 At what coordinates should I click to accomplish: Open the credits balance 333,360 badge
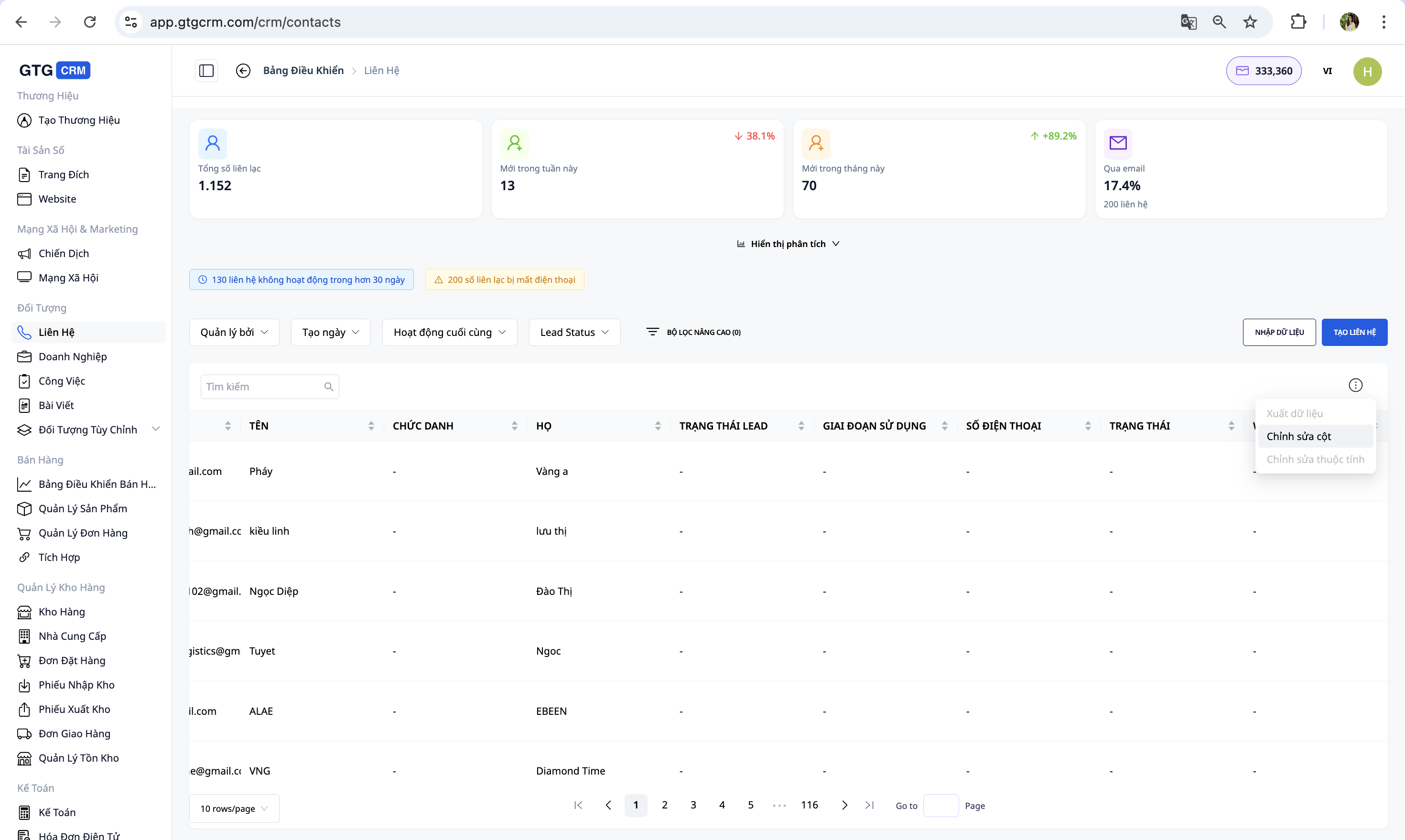tap(1263, 71)
